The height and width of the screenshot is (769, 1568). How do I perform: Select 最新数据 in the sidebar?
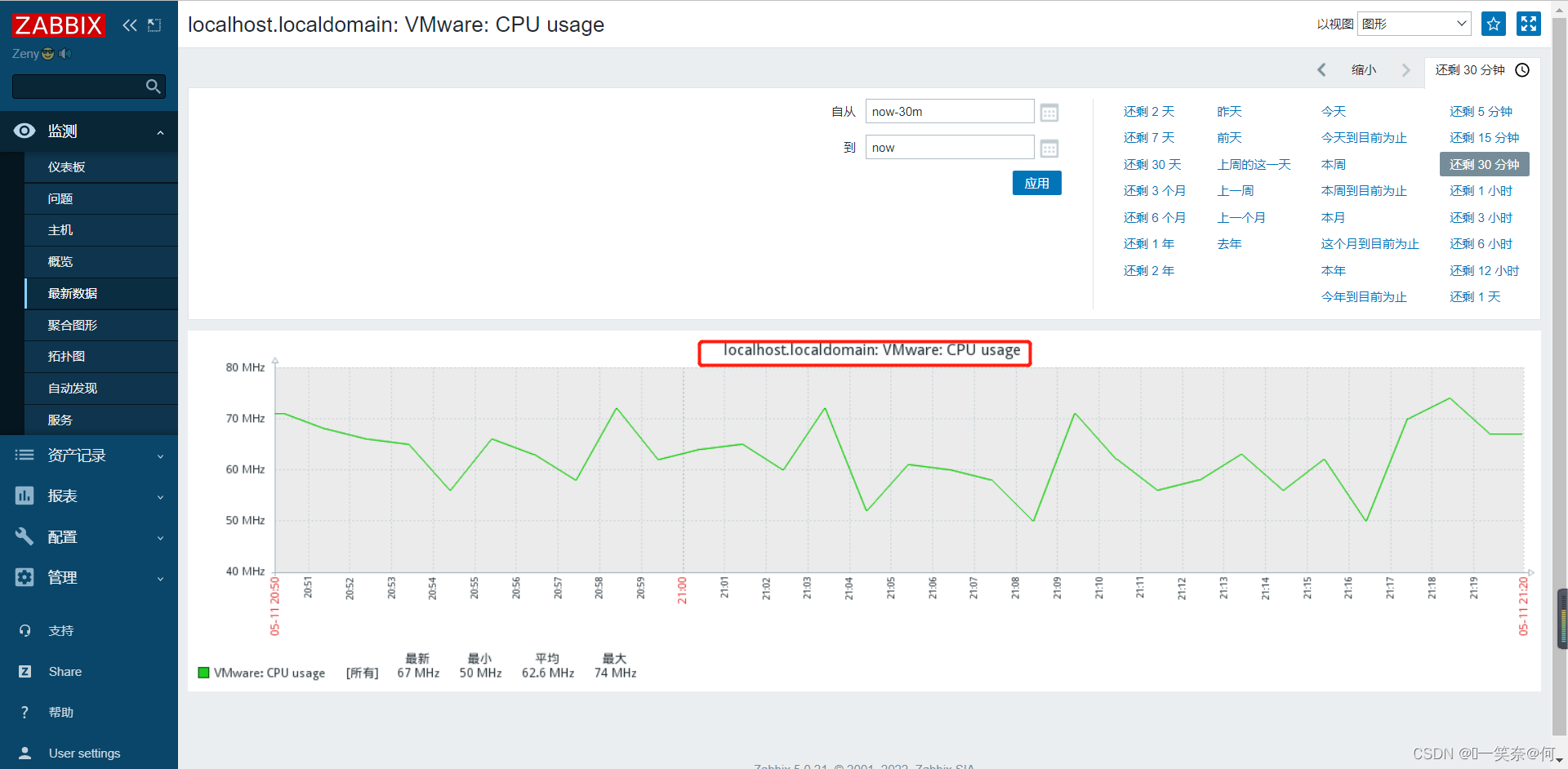101,293
